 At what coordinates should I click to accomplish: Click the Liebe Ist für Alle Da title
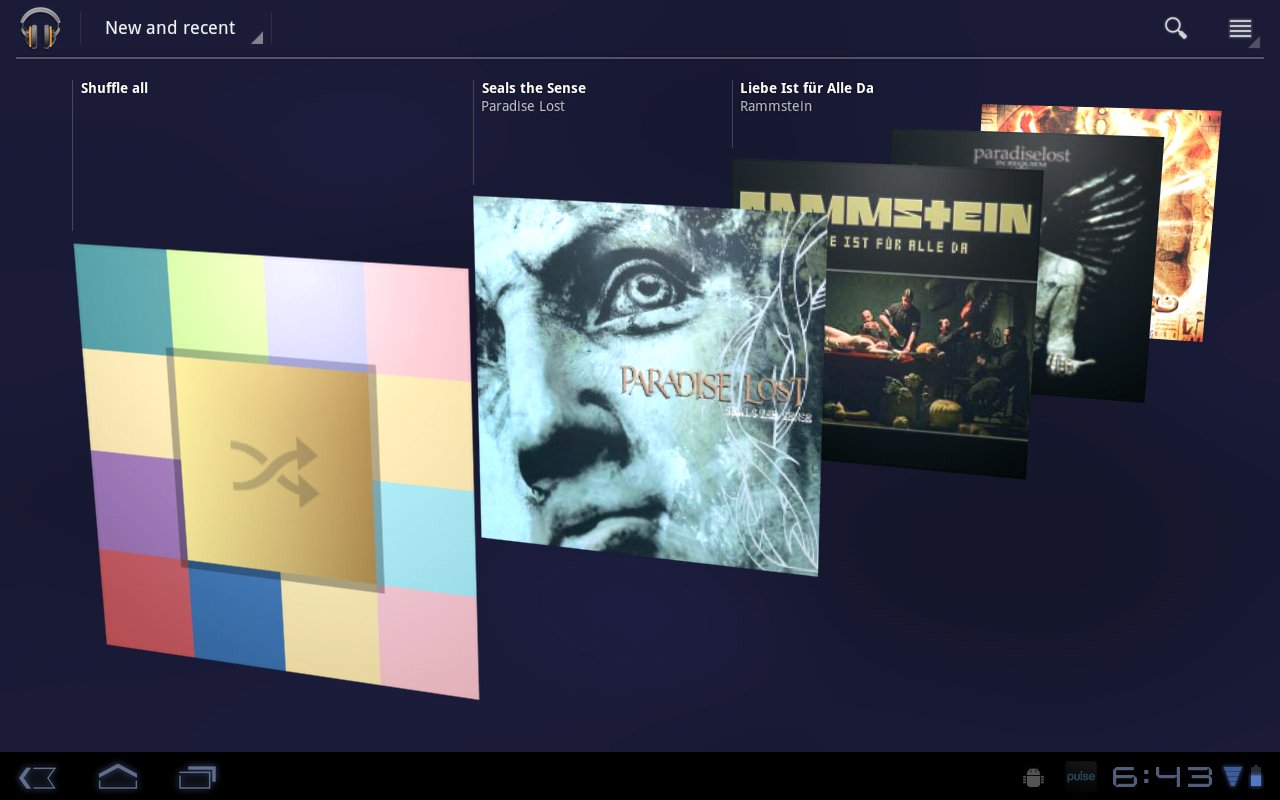806,88
